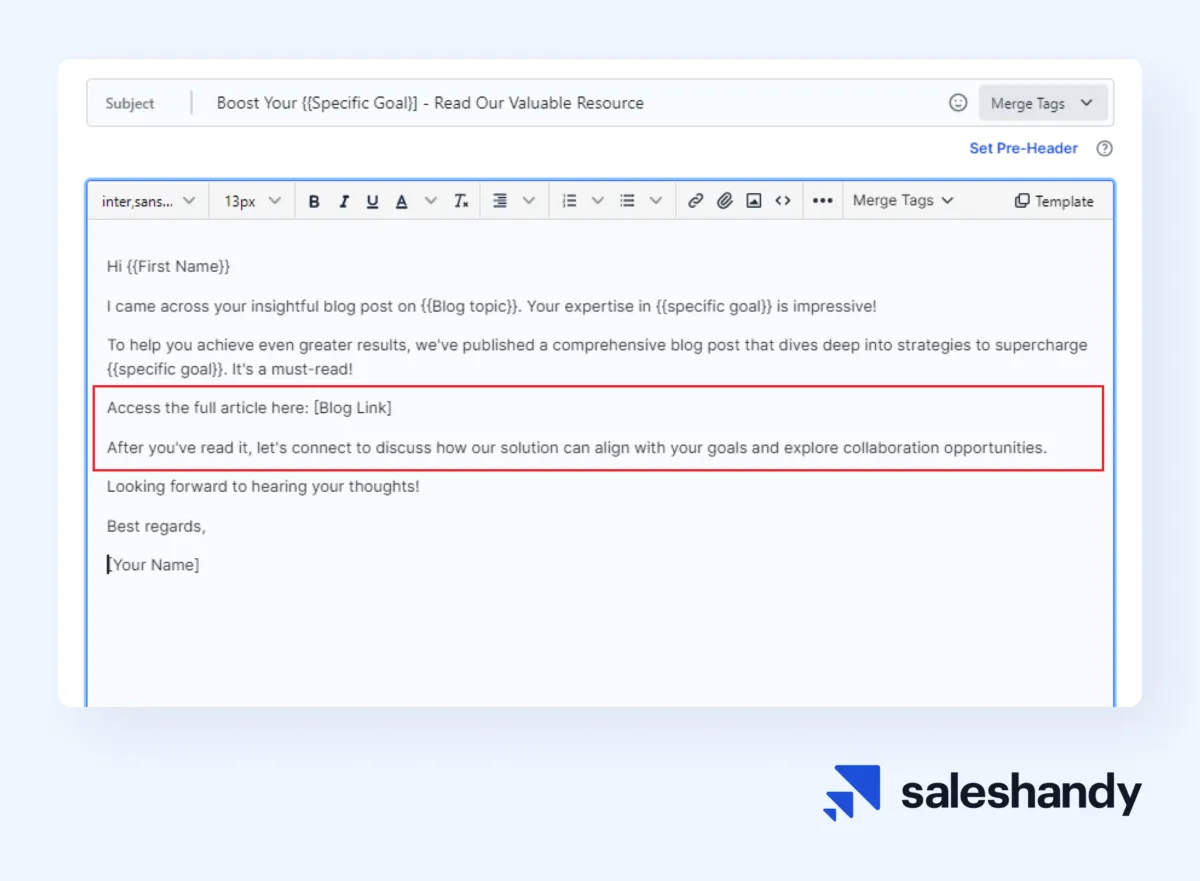The image size is (1200, 881).
Task: Click the pre-header help question icon
Action: point(1104,148)
